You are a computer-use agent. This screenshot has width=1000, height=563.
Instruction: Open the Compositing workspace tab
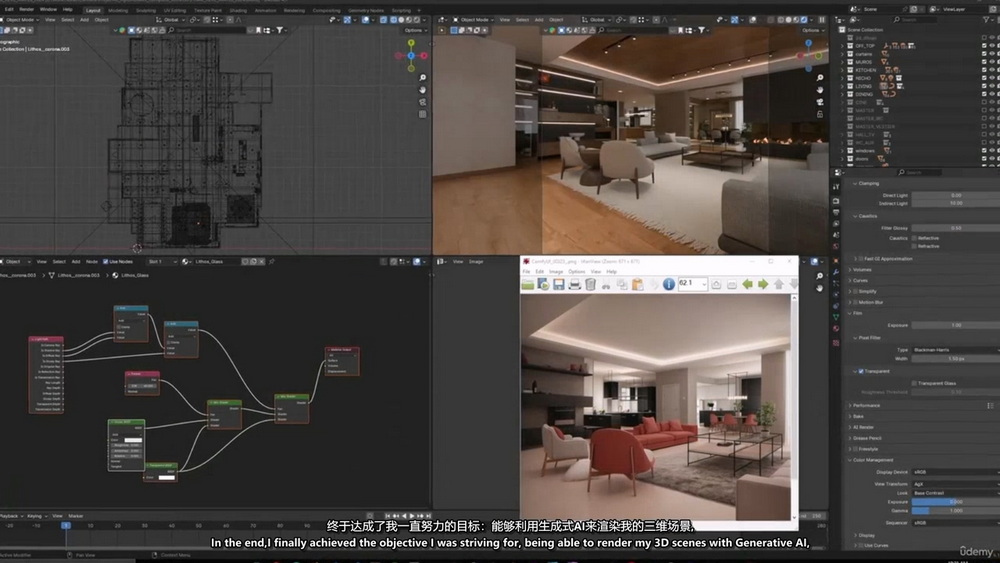click(326, 10)
